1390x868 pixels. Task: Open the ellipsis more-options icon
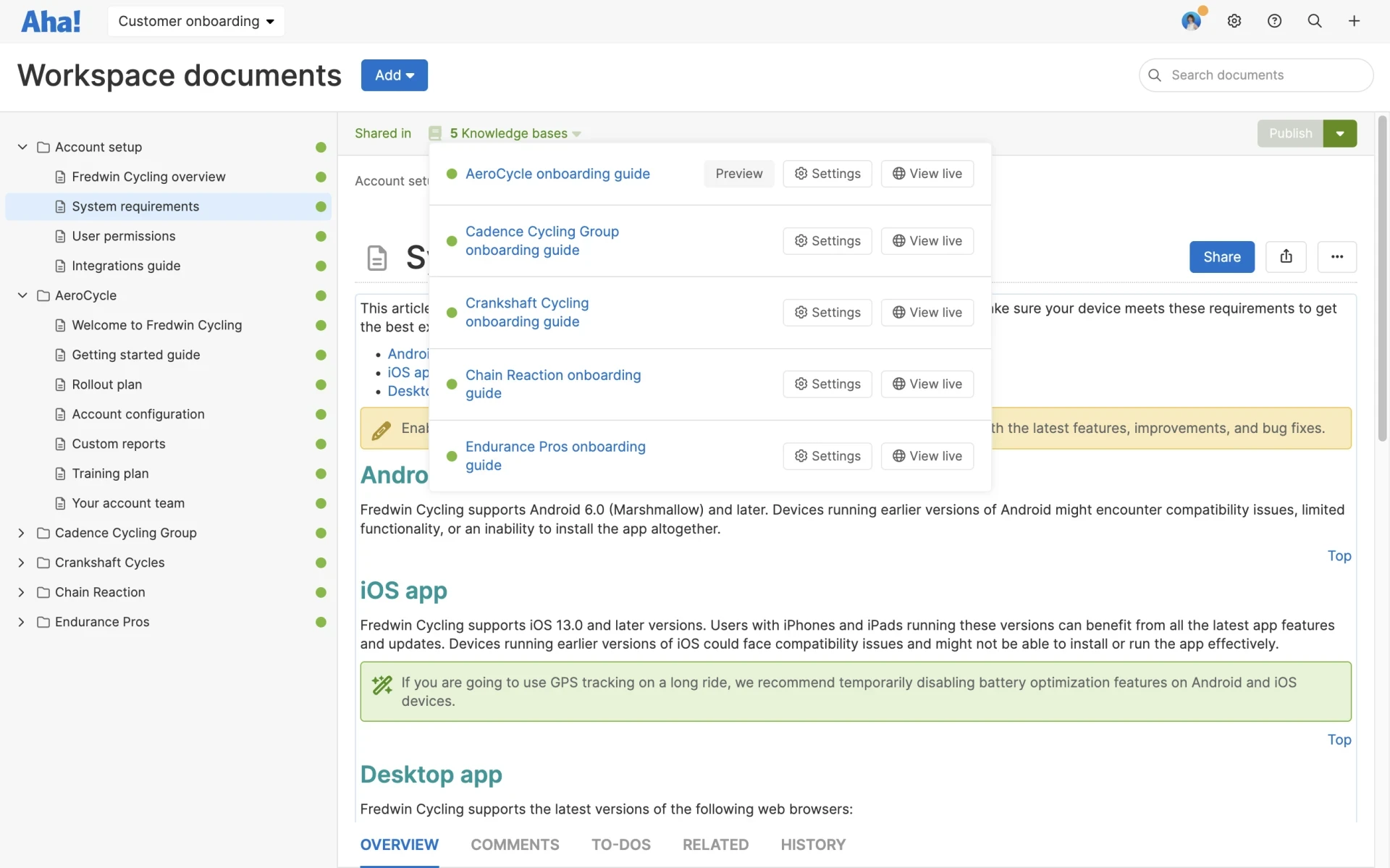click(x=1337, y=256)
